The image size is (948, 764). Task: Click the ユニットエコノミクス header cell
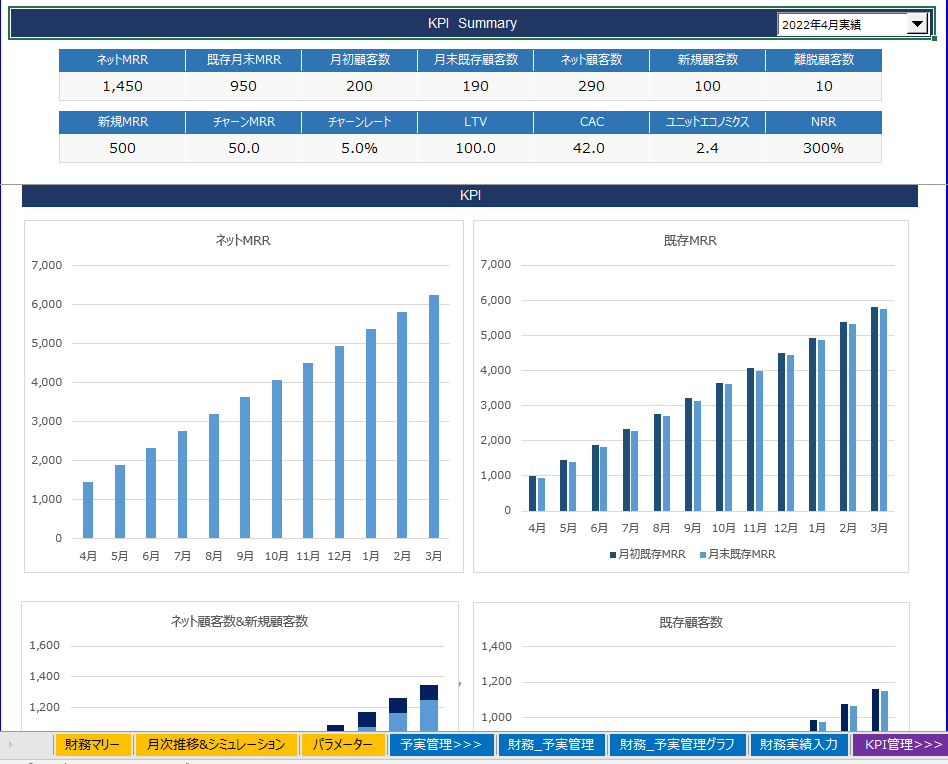point(707,122)
